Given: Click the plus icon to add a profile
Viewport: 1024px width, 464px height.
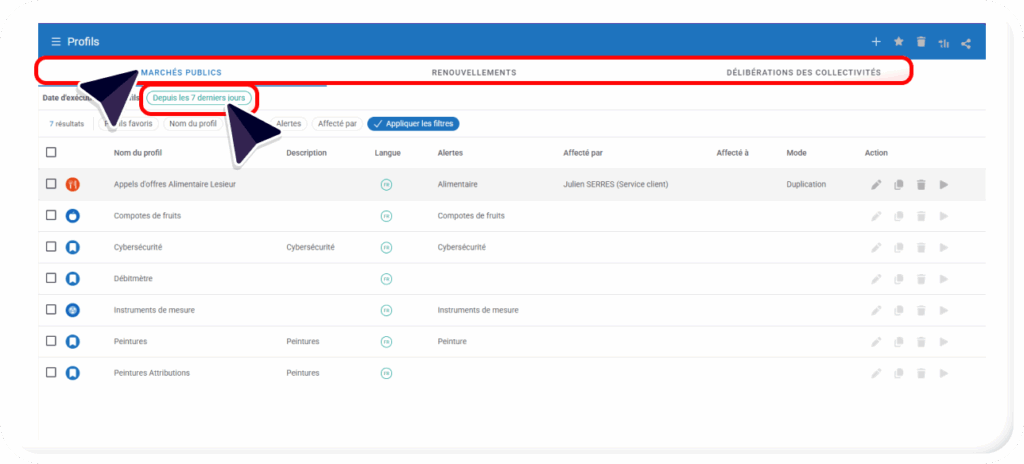Looking at the screenshot, I should [x=876, y=42].
